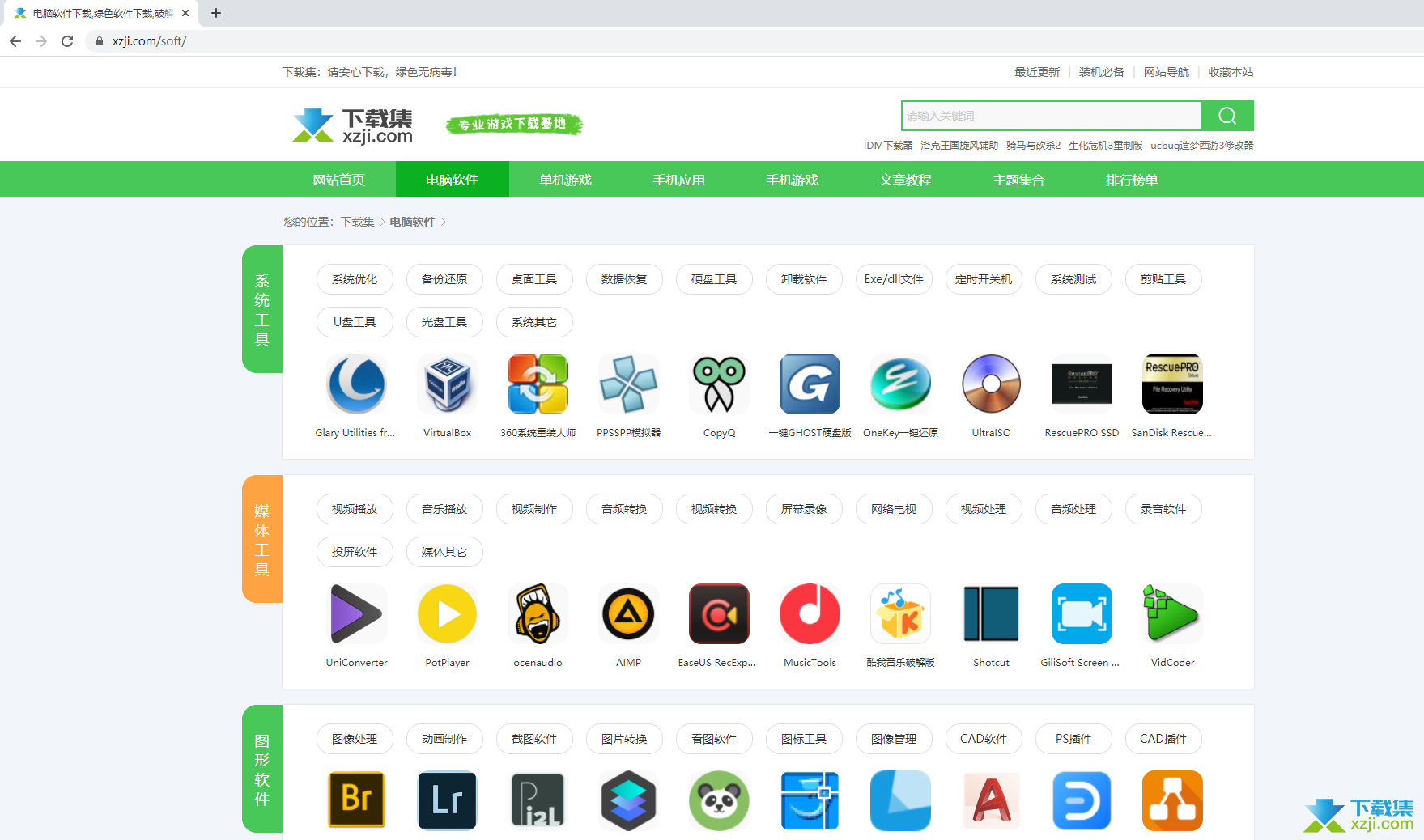Open the CAD软件 category tag
The image size is (1424, 840).
[x=984, y=739]
